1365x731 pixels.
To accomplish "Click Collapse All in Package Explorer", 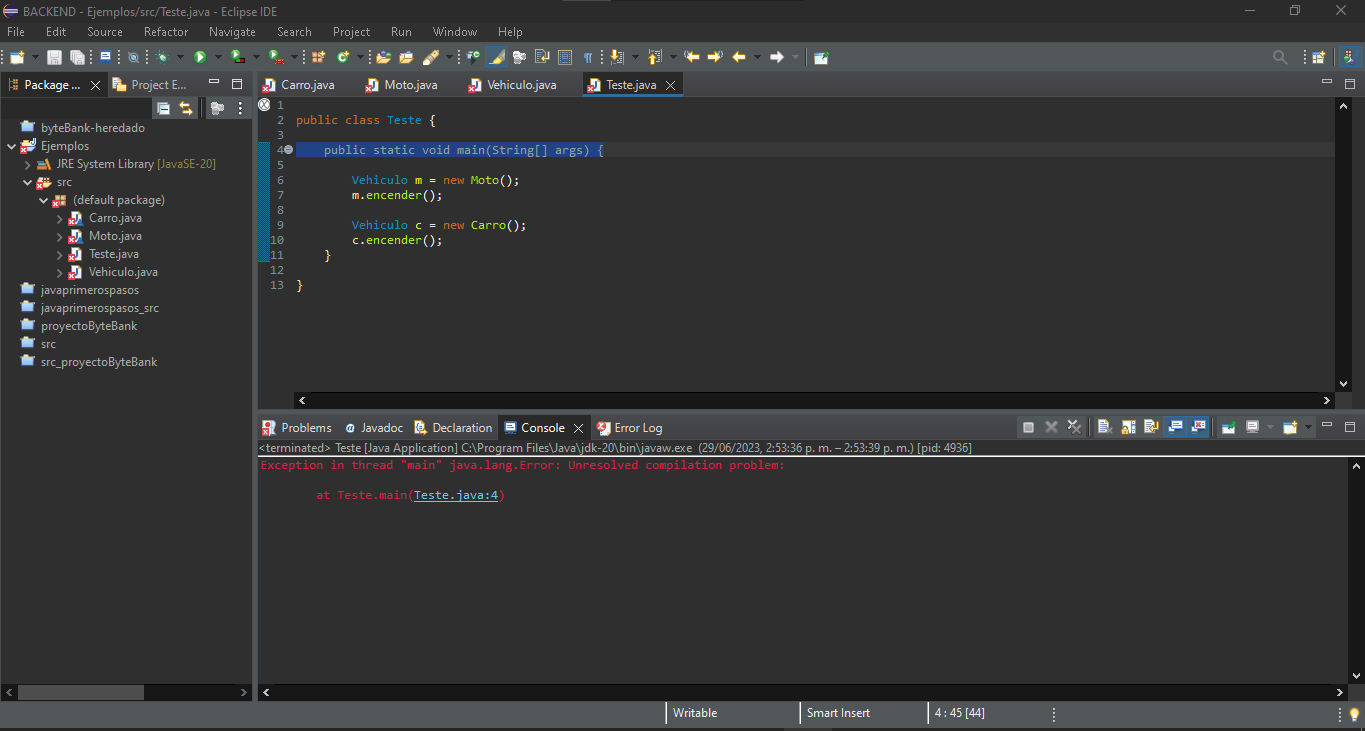I will coord(163,108).
